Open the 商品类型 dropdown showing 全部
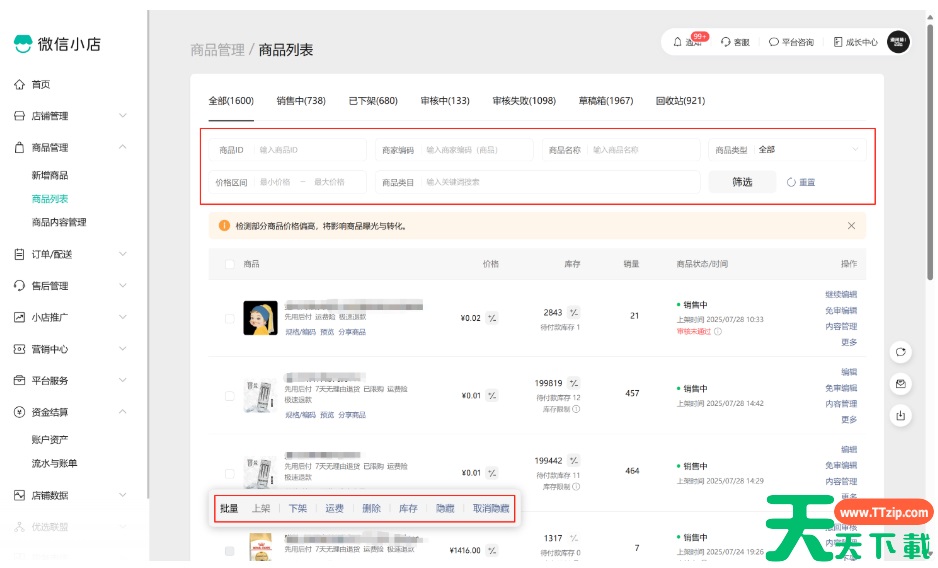Image resolution: width=938 pixels, height=568 pixels. click(x=808, y=150)
